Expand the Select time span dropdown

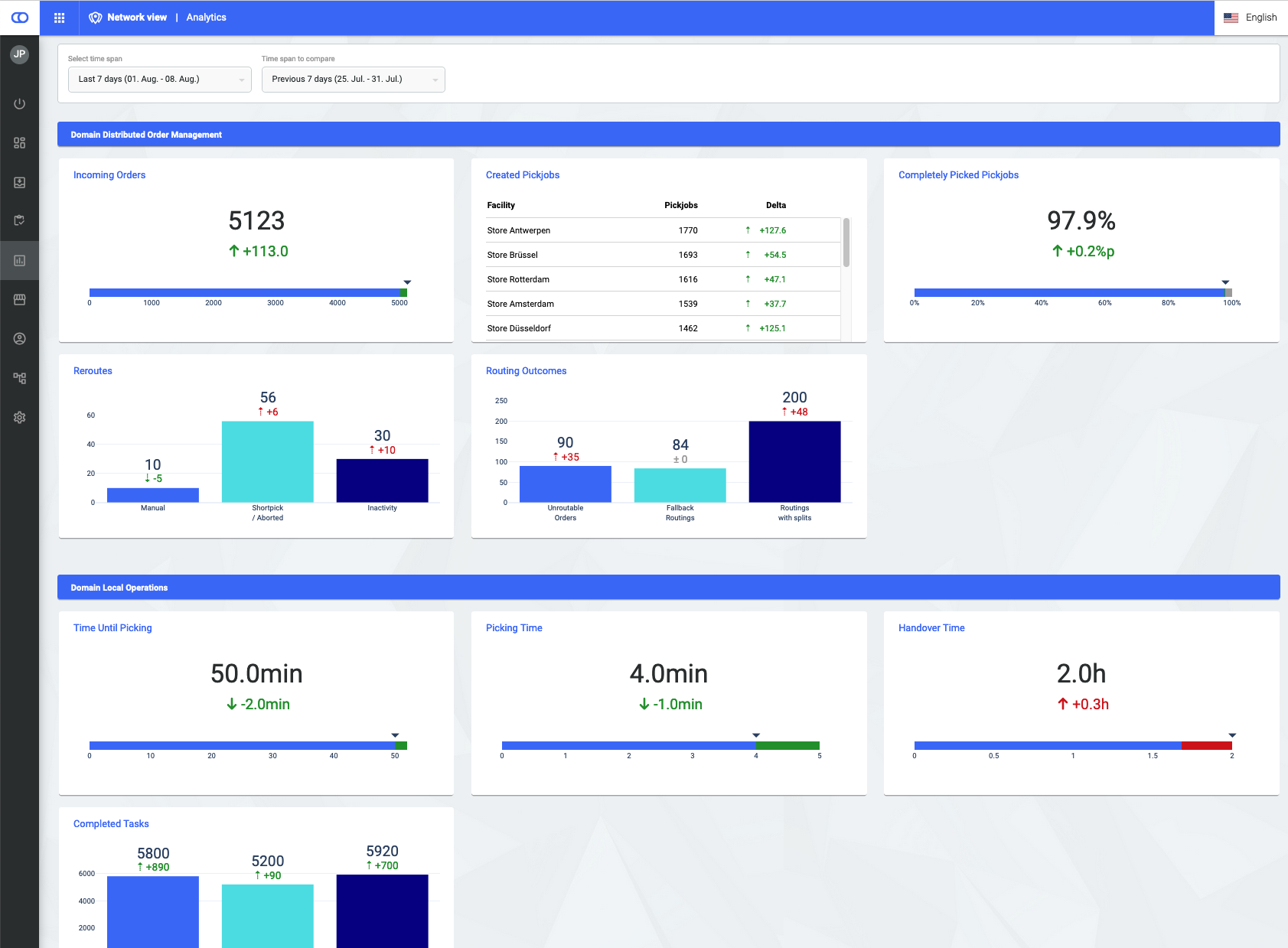point(159,80)
